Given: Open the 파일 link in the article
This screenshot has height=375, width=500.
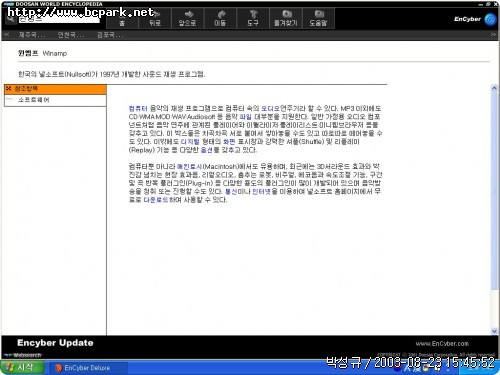Looking at the screenshot, I should pyautogui.click(x=246, y=117).
